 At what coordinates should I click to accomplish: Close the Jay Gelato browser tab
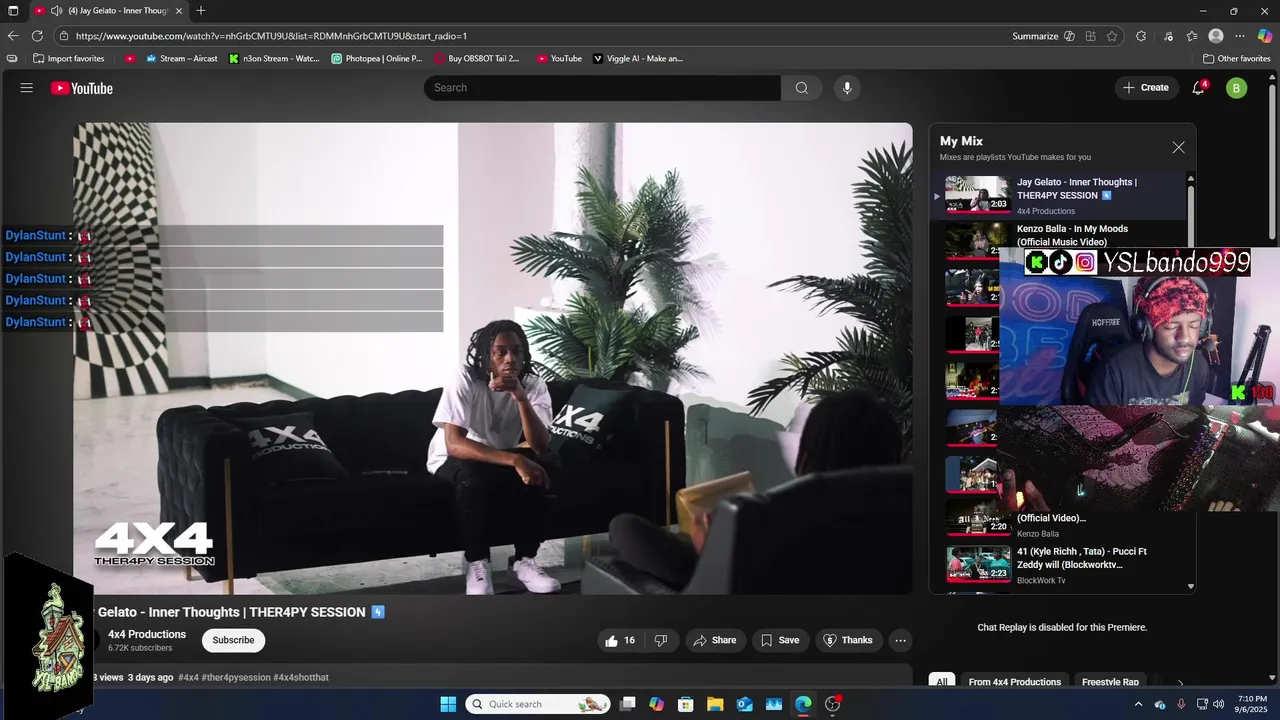tap(179, 11)
